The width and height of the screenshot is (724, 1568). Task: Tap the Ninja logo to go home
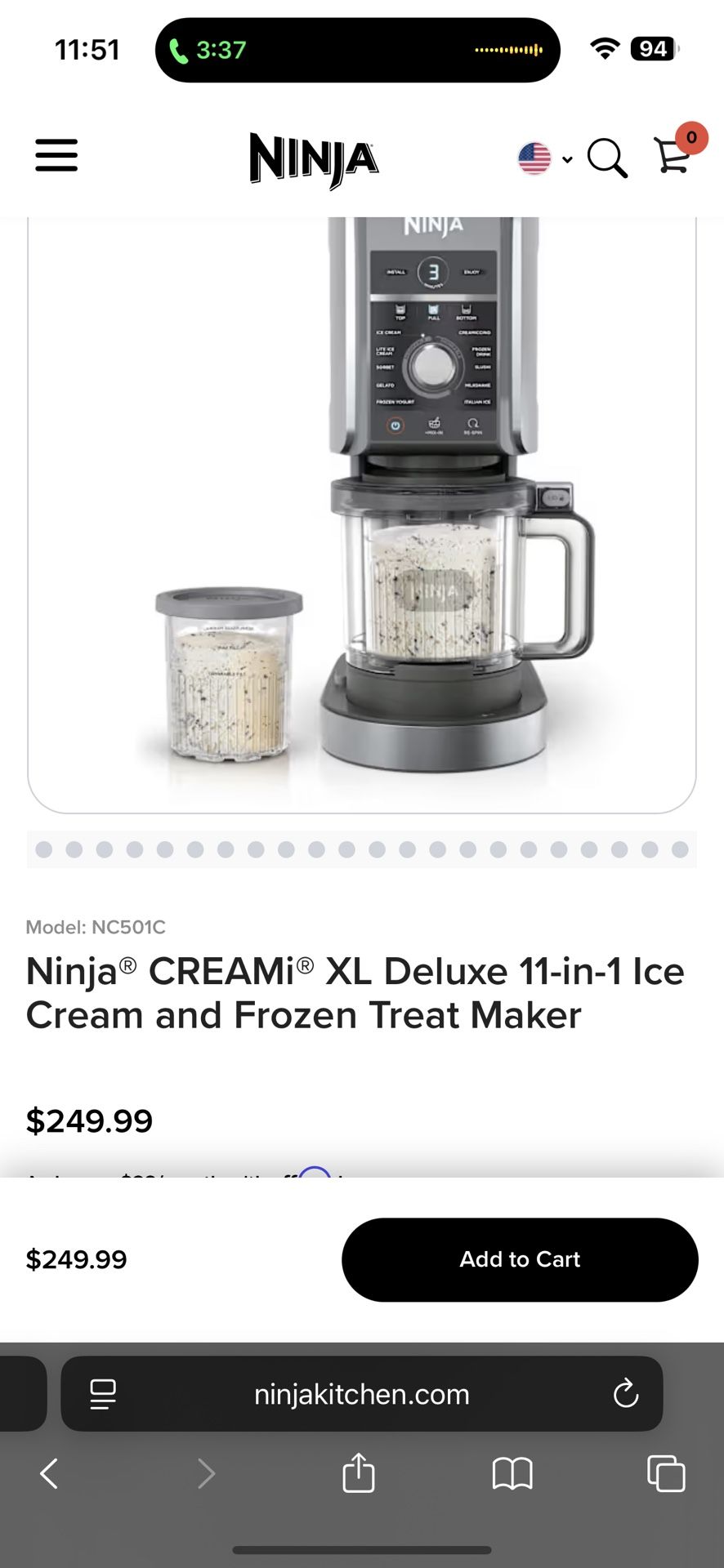(314, 160)
